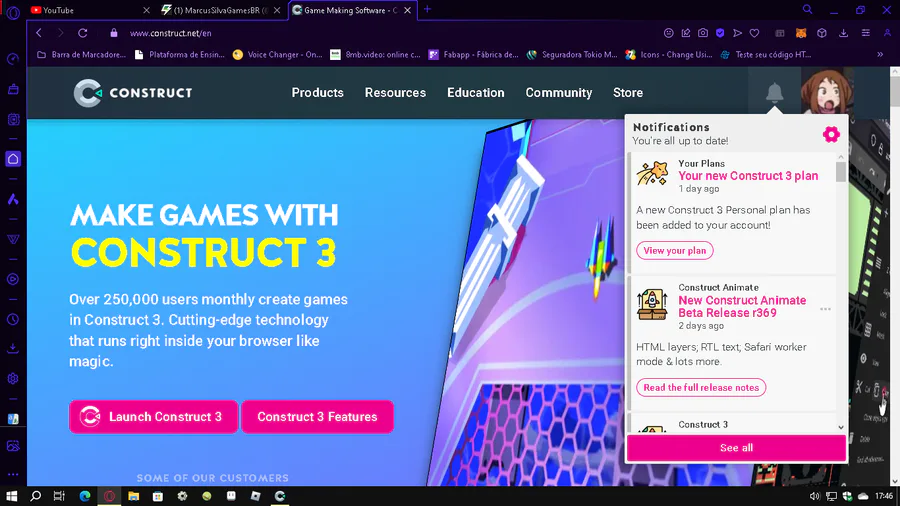The height and width of the screenshot is (506, 900).
Task: Click the edit page toolbar icon
Action: click(685, 33)
